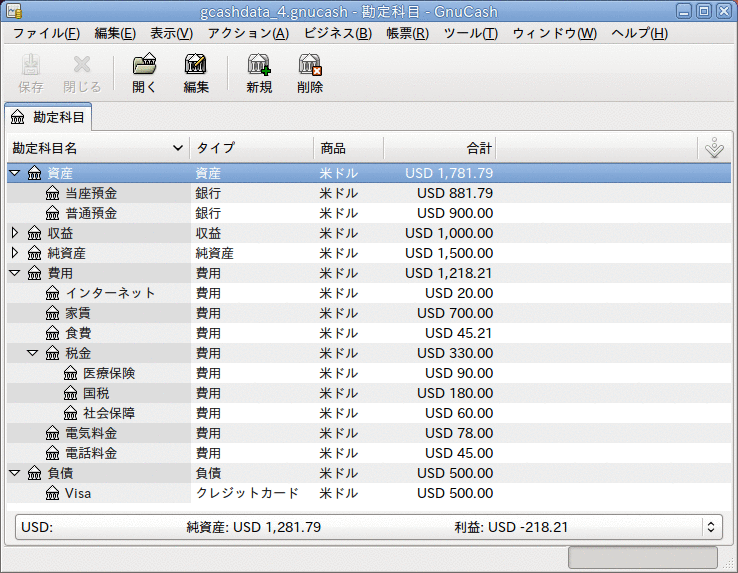
Task: Click the account icon next to 費用 row
Action: click(x=34, y=273)
